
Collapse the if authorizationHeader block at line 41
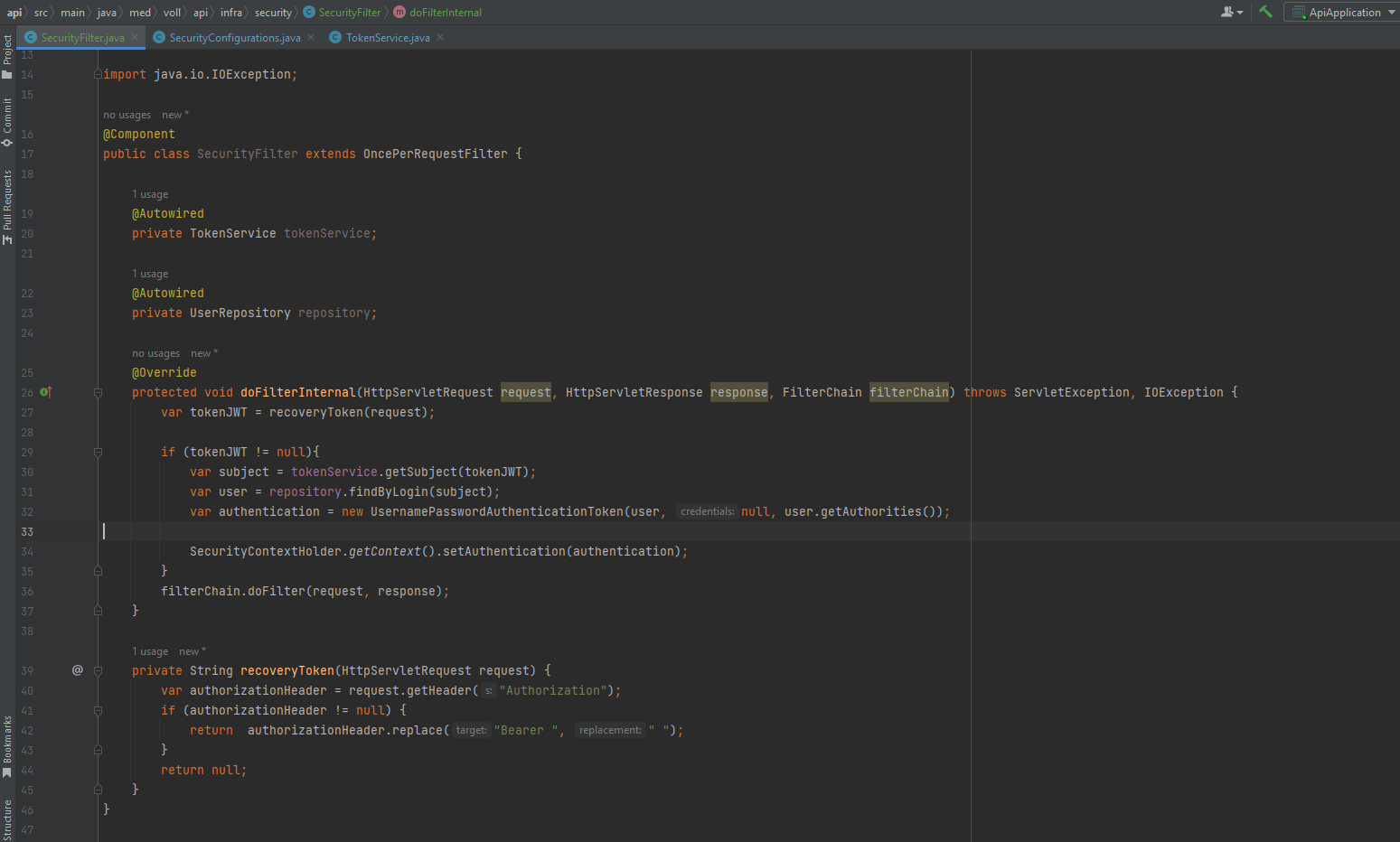pos(98,710)
